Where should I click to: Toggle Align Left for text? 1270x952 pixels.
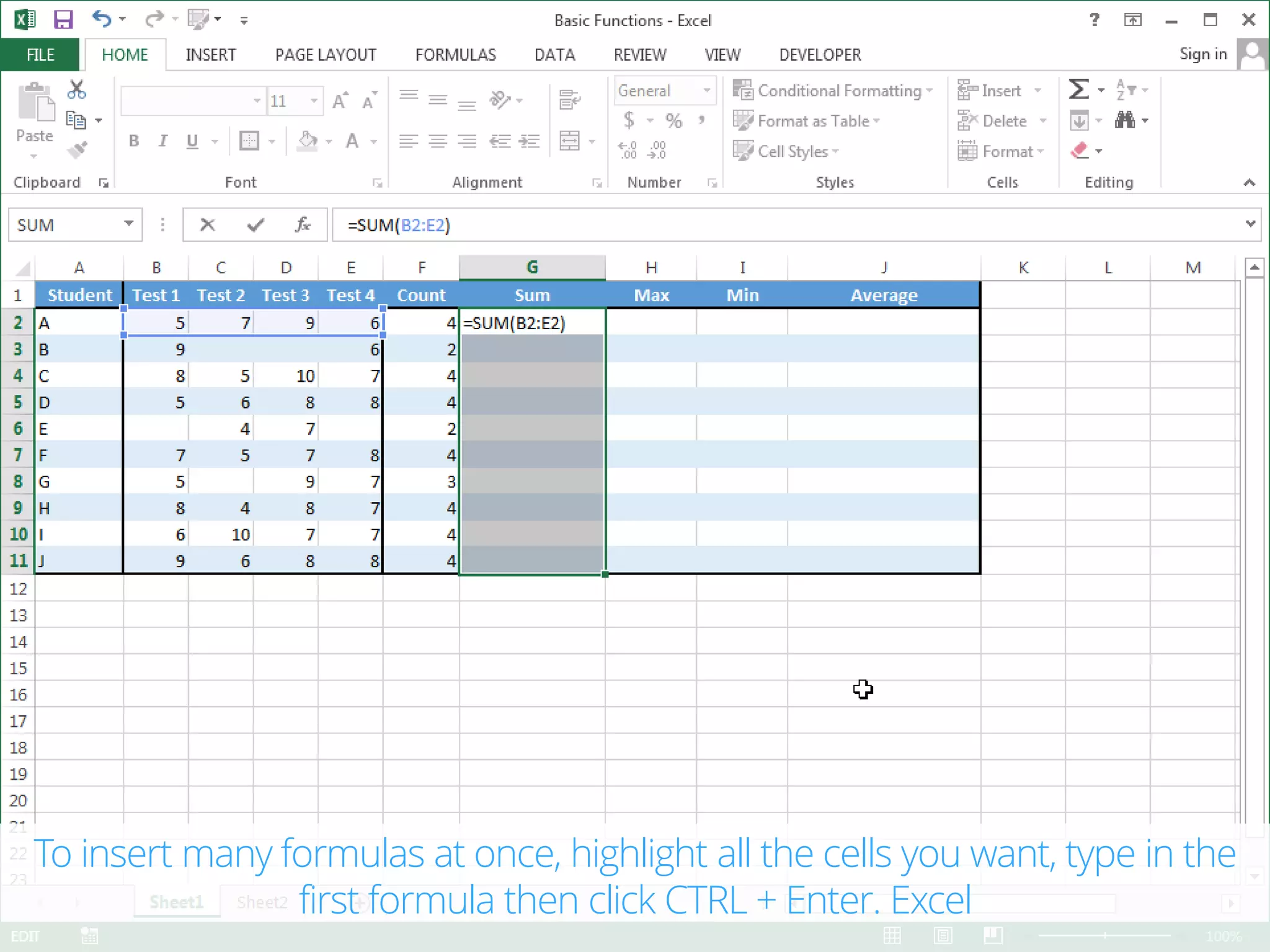pos(409,141)
